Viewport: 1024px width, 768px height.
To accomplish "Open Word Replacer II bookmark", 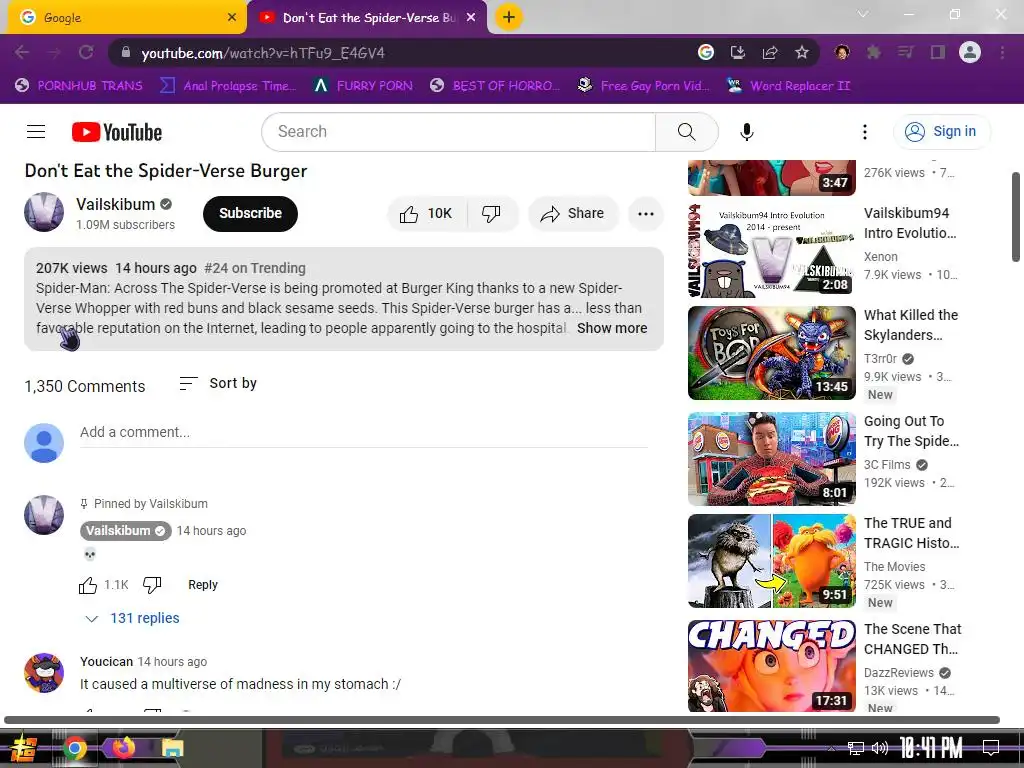I will tap(788, 86).
